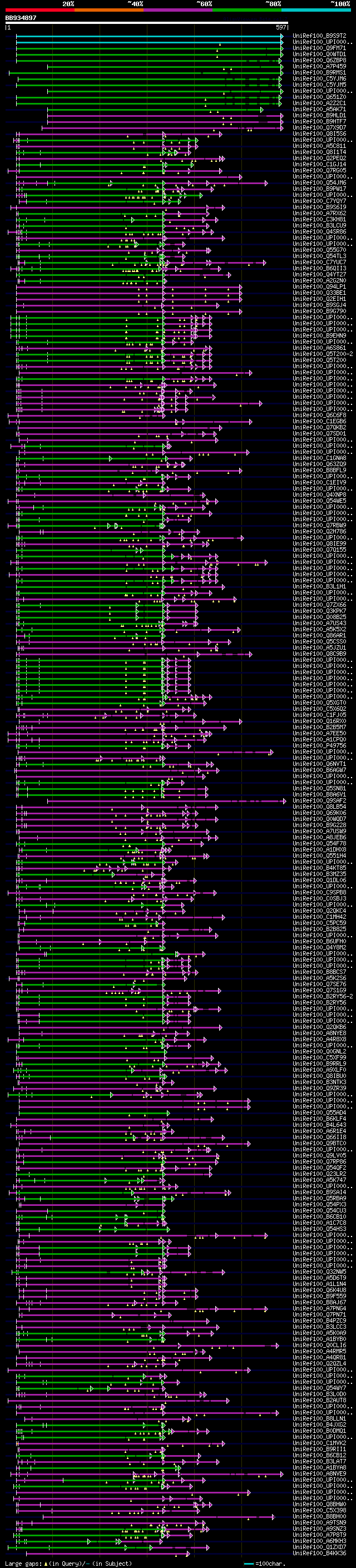This screenshot has width=356, height=1568.
Task: Select label UniRef100_Q7X9D7
Action: (319, 128)
